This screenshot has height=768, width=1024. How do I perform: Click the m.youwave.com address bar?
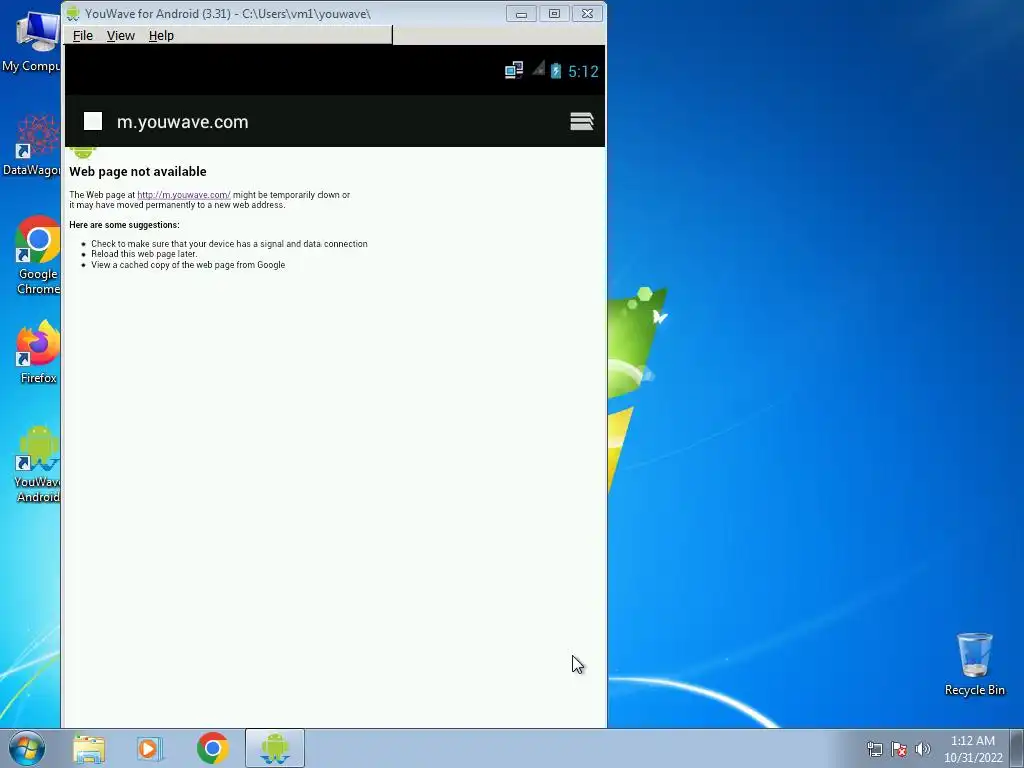[x=182, y=121]
